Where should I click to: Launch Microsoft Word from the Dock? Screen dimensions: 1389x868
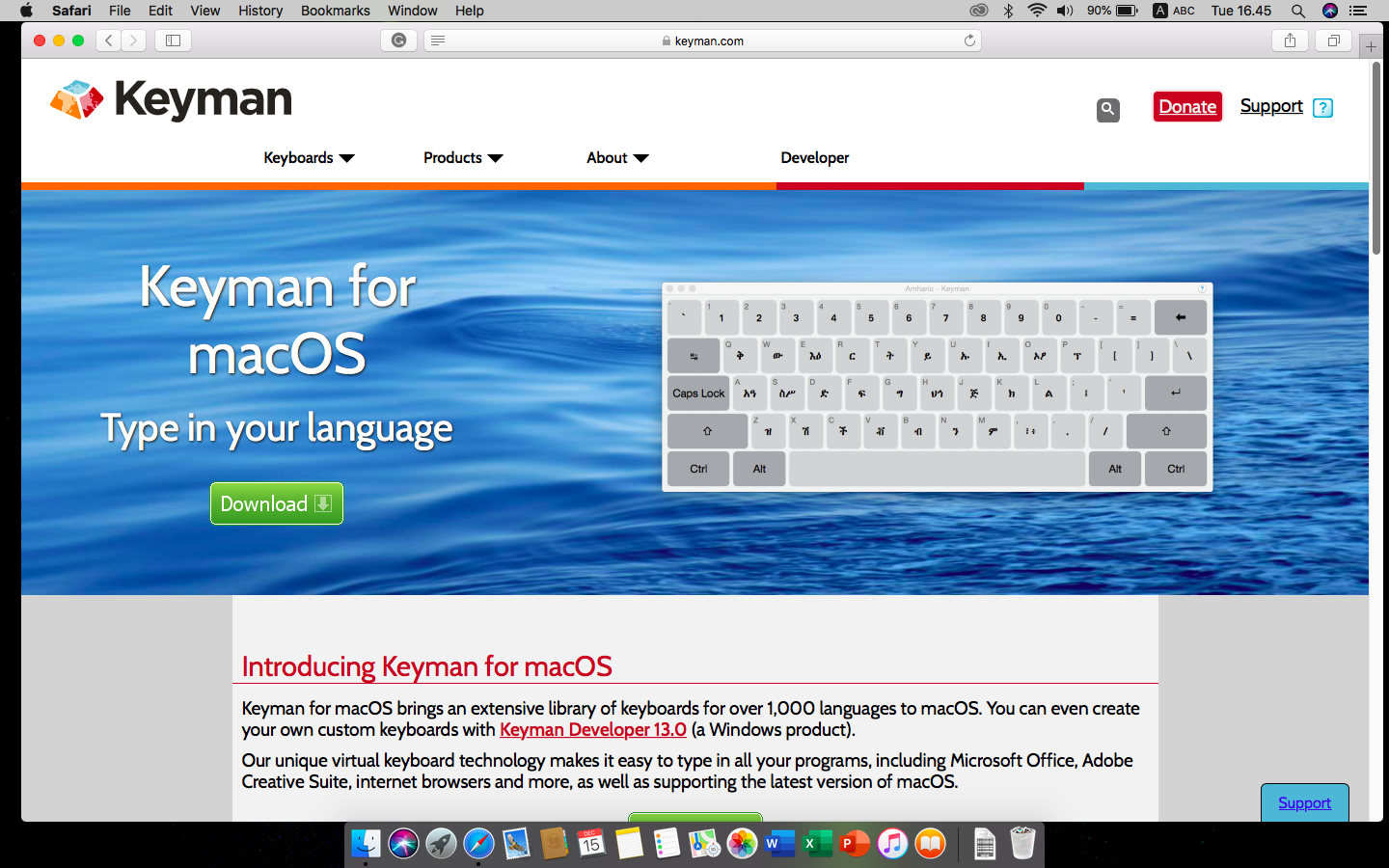pos(779,844)
